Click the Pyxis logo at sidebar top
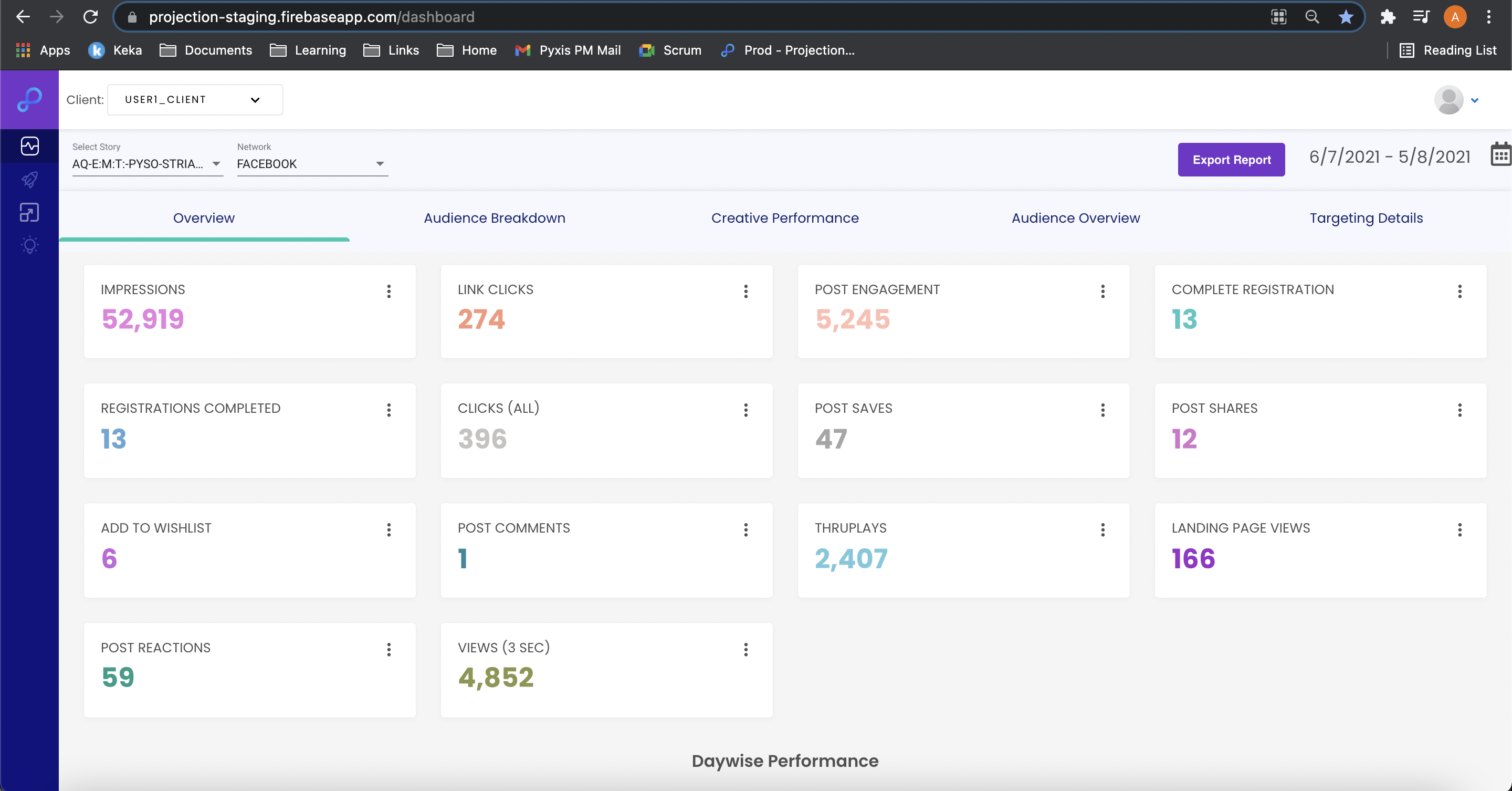This screenshot has height=791, width=1512. pos(29,99)
